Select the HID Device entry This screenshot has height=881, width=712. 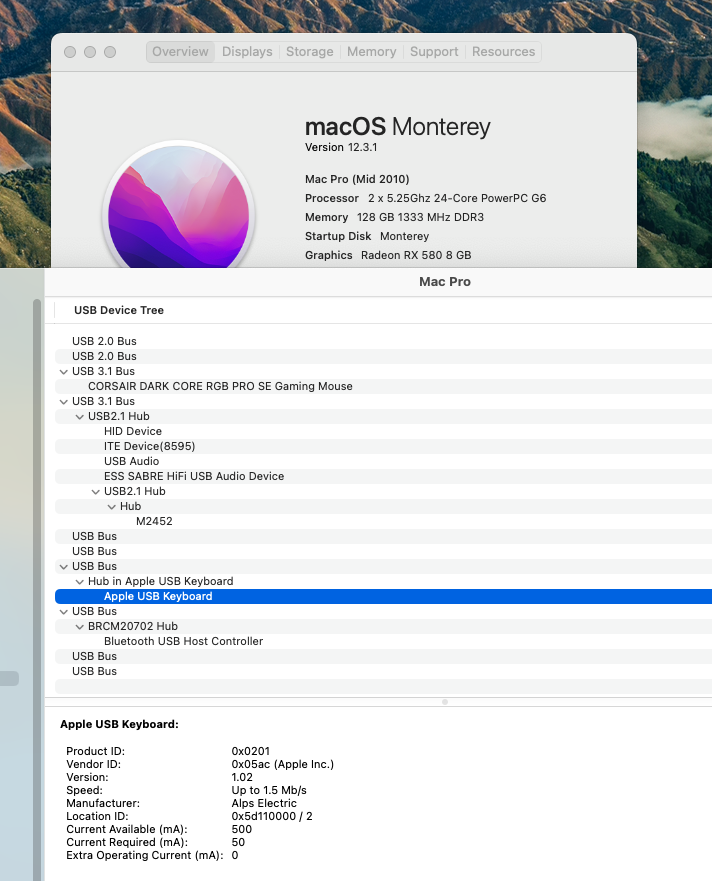(x=383, y=431)
